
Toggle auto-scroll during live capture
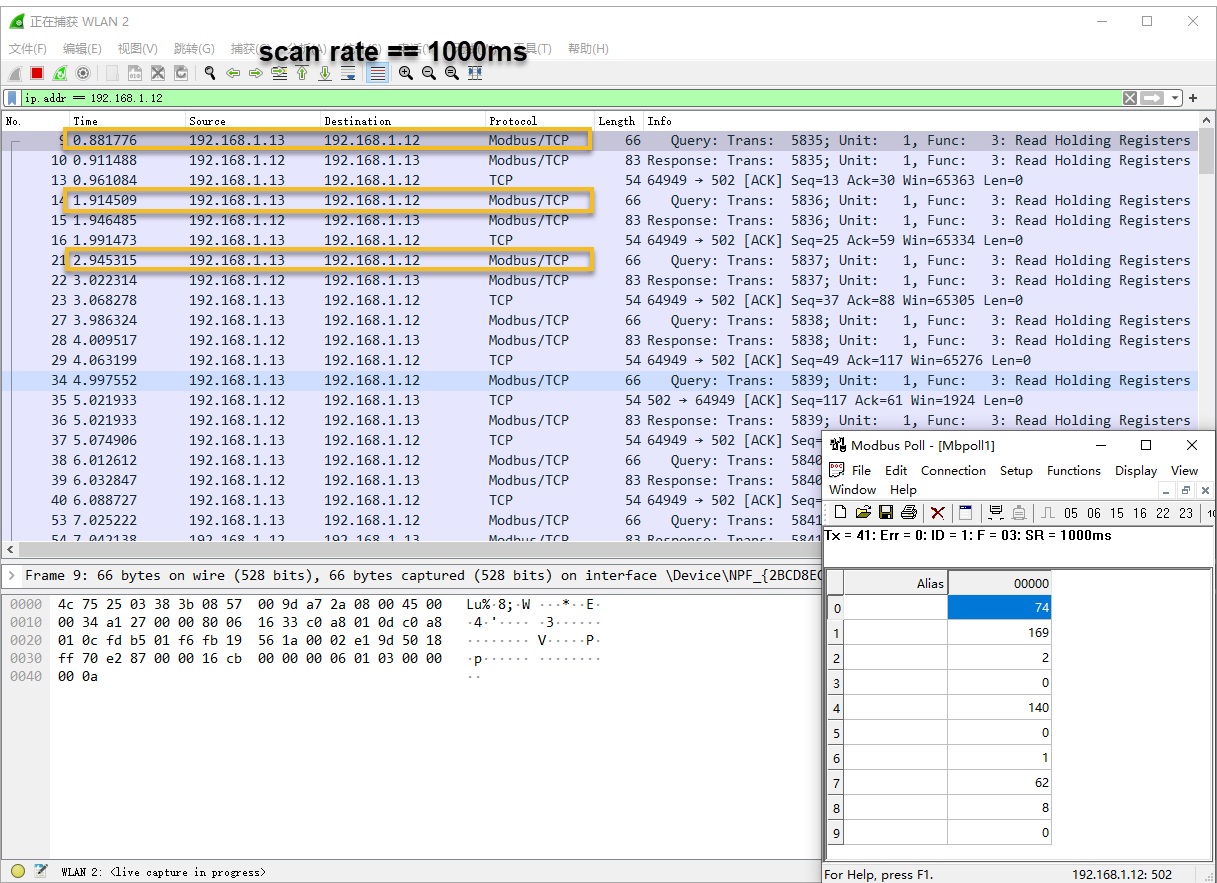point(348,73)
